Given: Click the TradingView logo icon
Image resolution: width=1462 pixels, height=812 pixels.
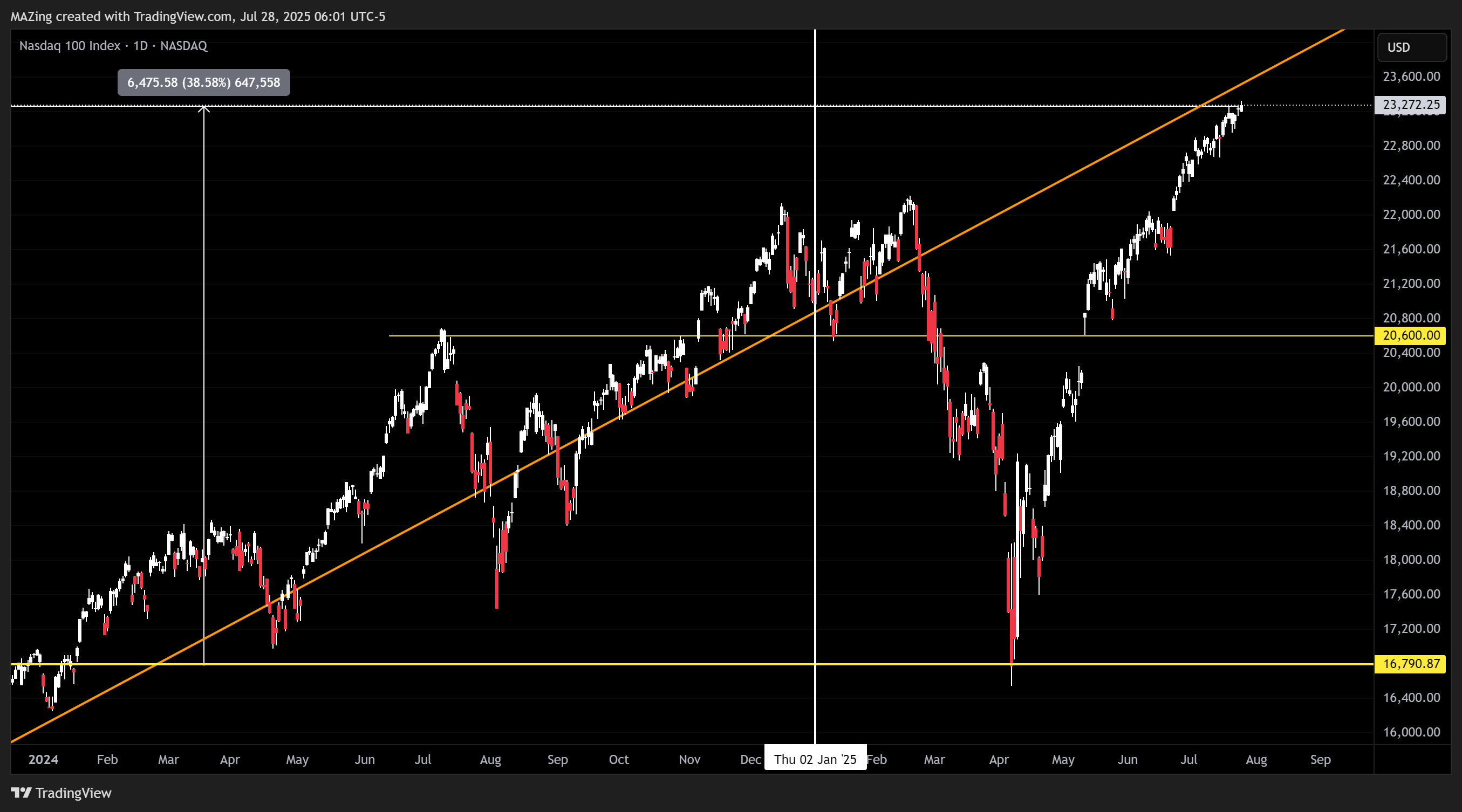Looking at the screenshot, I should pyautogui.click(x=21, y=793).
